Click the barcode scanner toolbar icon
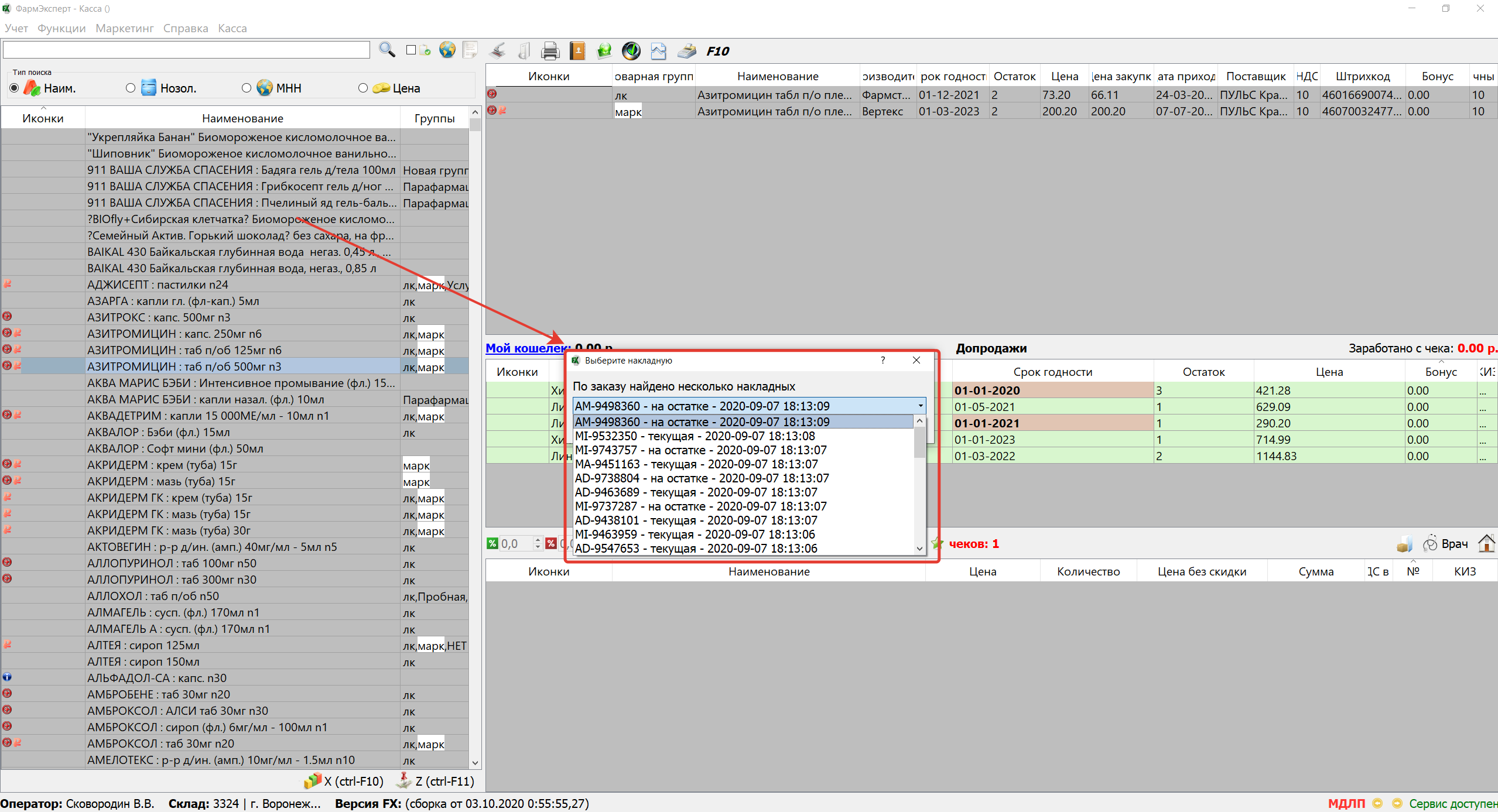This screenshot has width=1498, height=812. [x=498, y=51]
